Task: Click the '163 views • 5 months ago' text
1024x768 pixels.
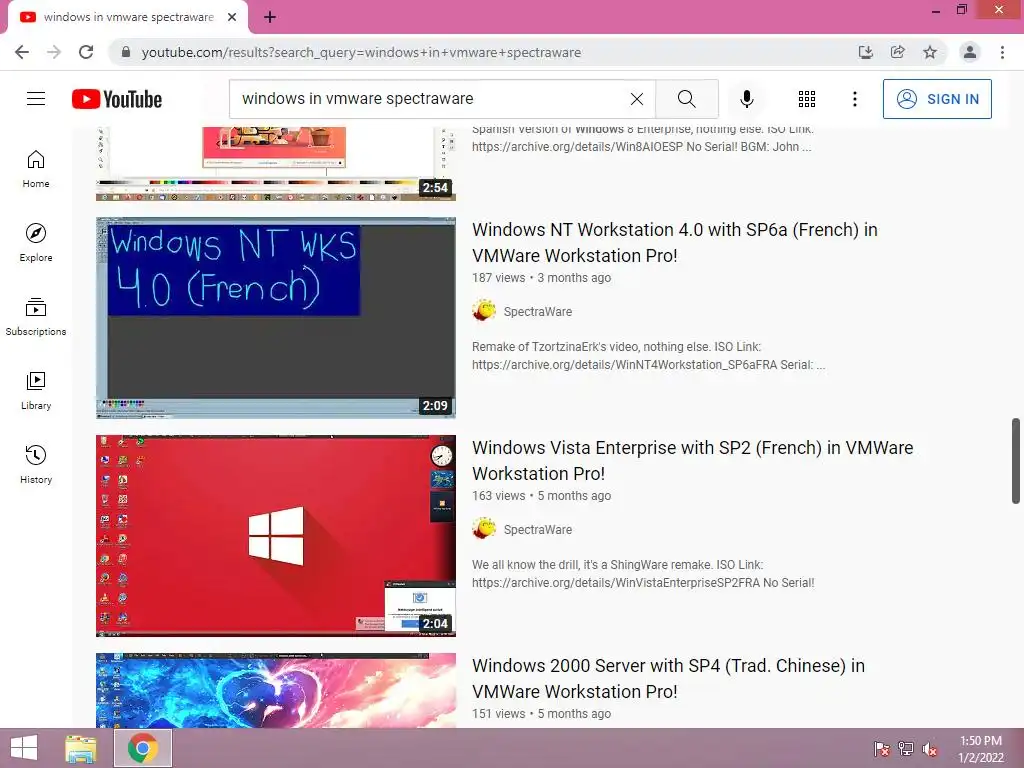Action: [x=541, y=496]
